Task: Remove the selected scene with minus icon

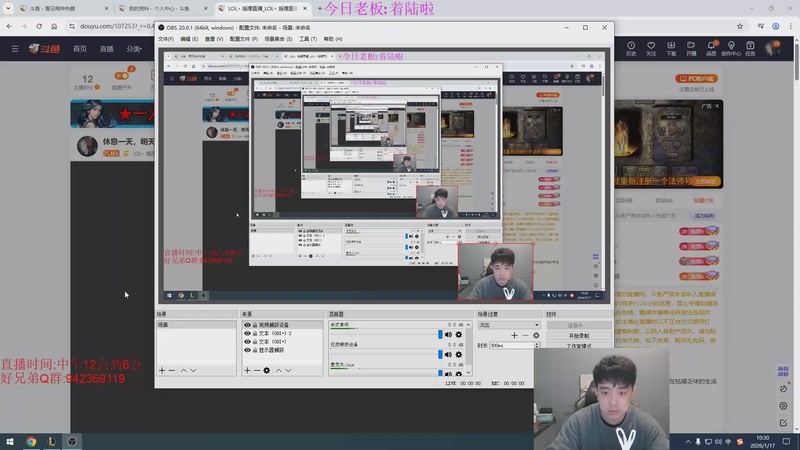Action: click(x=172, y=370)
